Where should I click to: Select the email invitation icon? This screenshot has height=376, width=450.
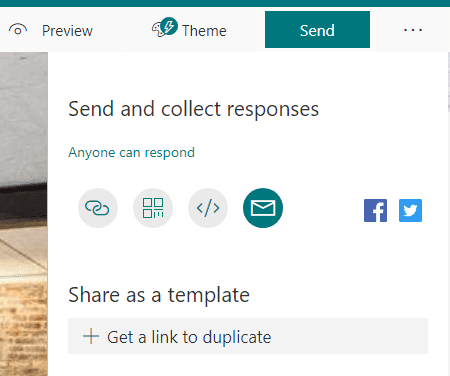click(x=263, y=208)
